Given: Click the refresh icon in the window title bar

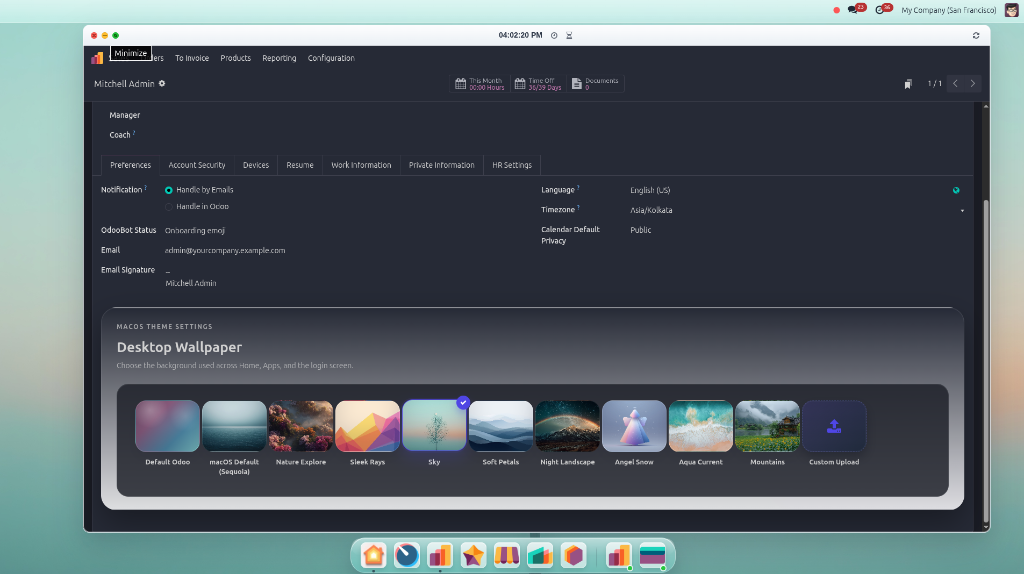Looking at the screenshot, I should tap(976, 35).
